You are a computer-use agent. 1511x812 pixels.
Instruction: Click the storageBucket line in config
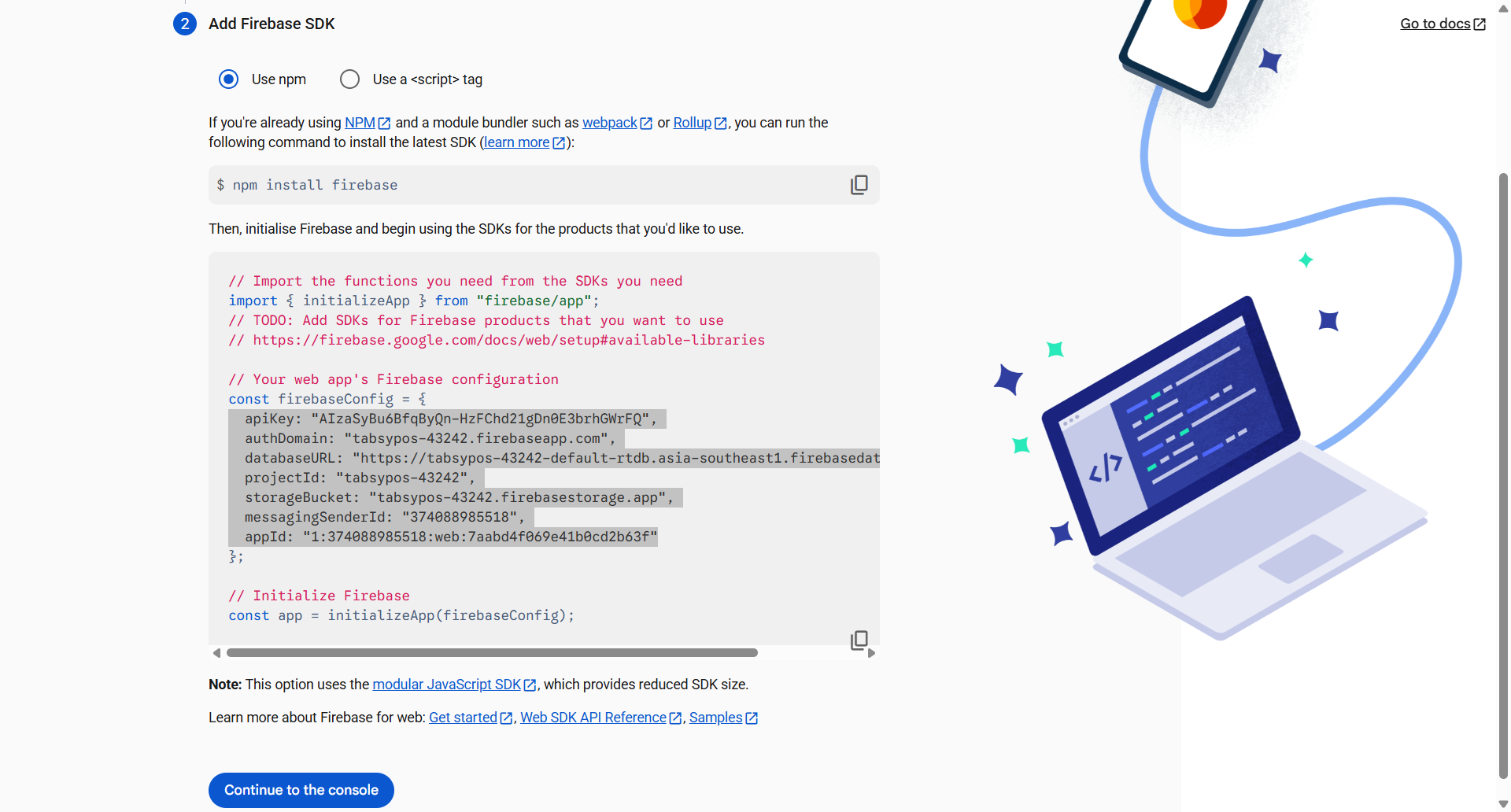click(459, 497)
